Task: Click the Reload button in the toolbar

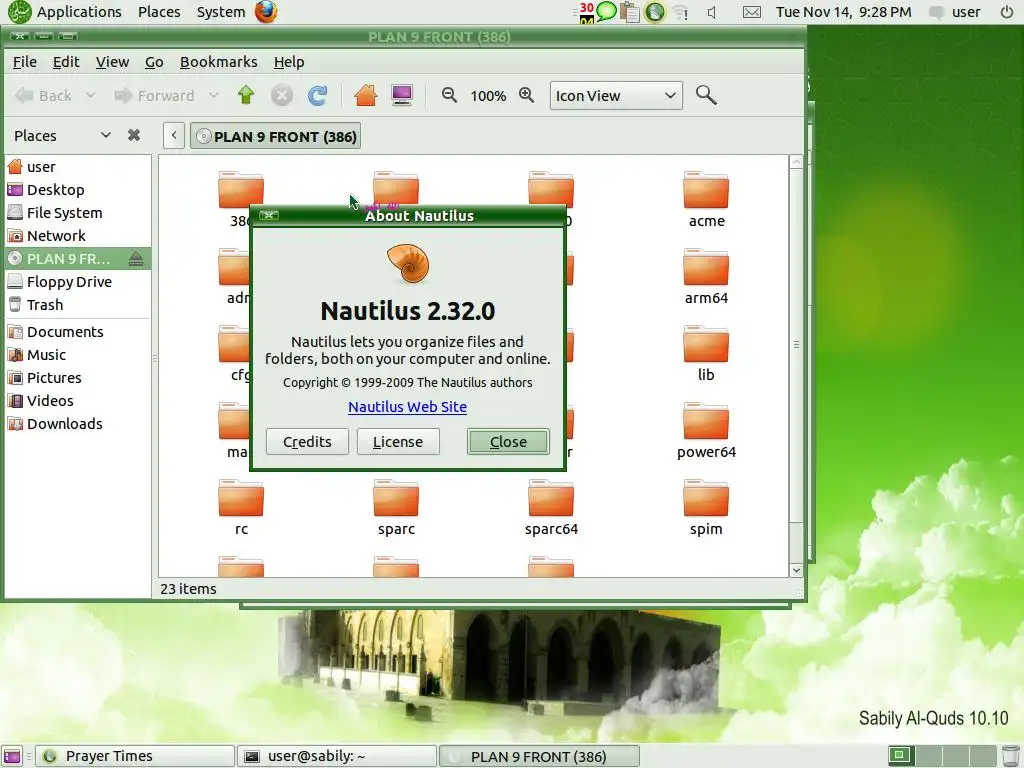Action: pyautogui.click(x=317, y=95)
